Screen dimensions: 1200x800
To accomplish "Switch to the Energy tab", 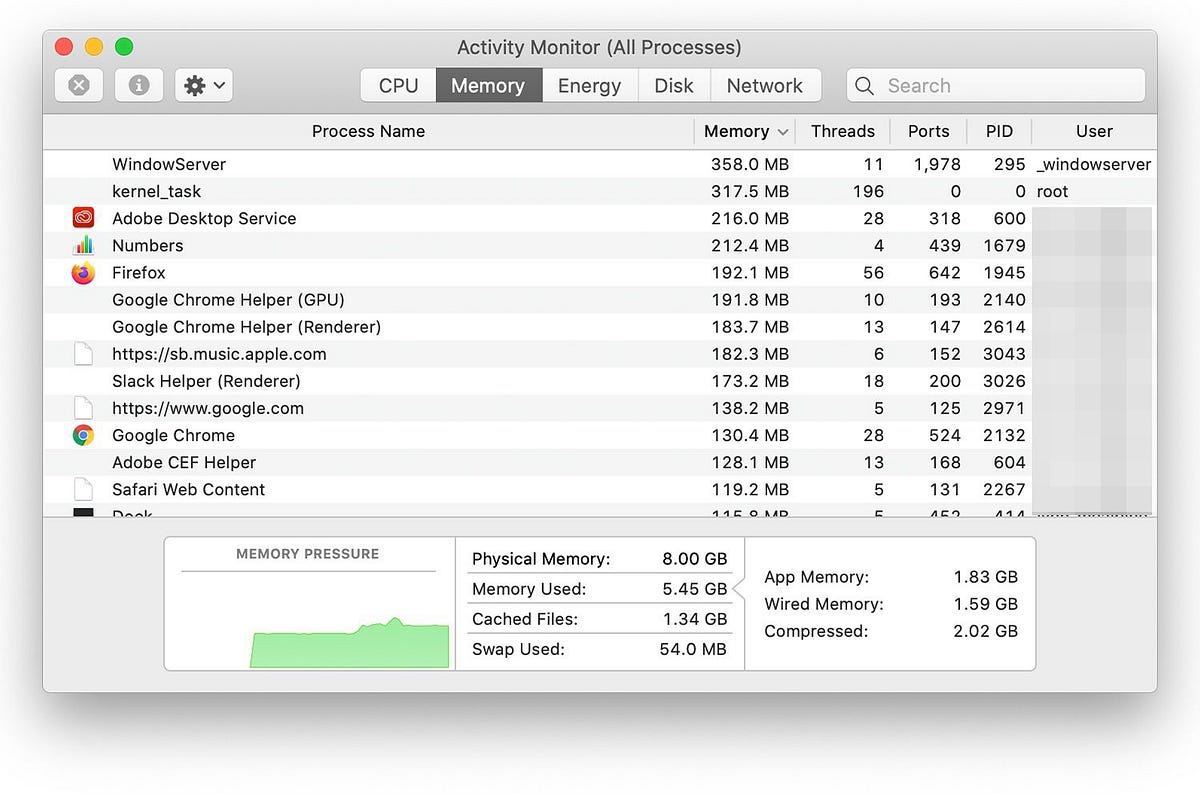I will (x=590, y=86).
